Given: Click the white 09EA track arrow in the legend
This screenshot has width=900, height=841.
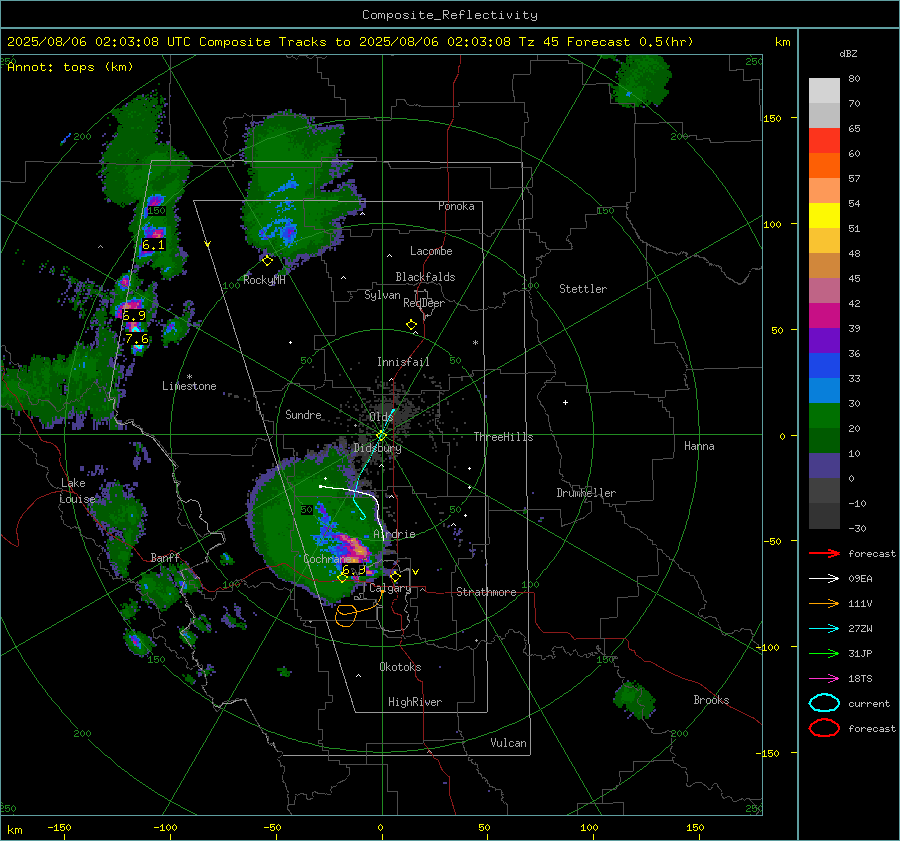Looking at the screenshot, I should pyautogui.click(x=824, y=579).
